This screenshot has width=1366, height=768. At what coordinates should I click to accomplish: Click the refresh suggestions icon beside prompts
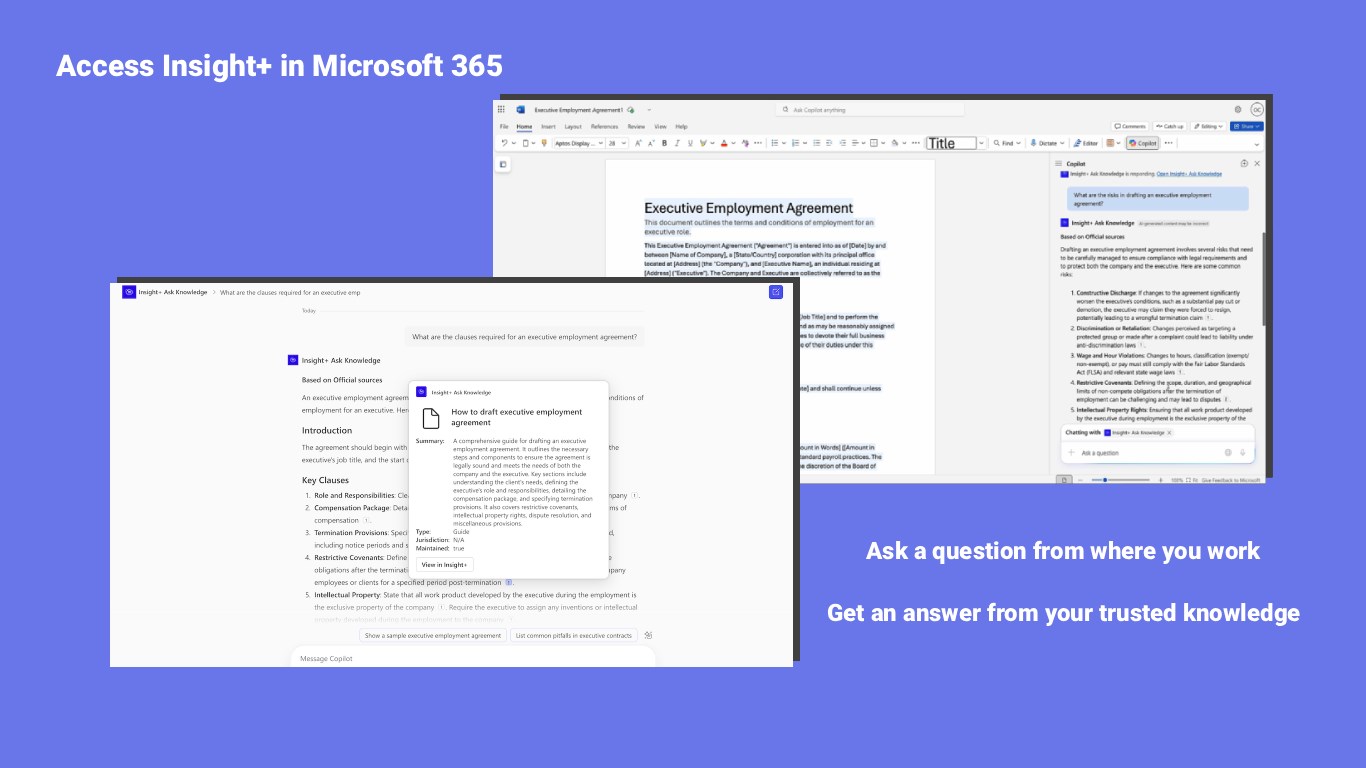[648, 635]
